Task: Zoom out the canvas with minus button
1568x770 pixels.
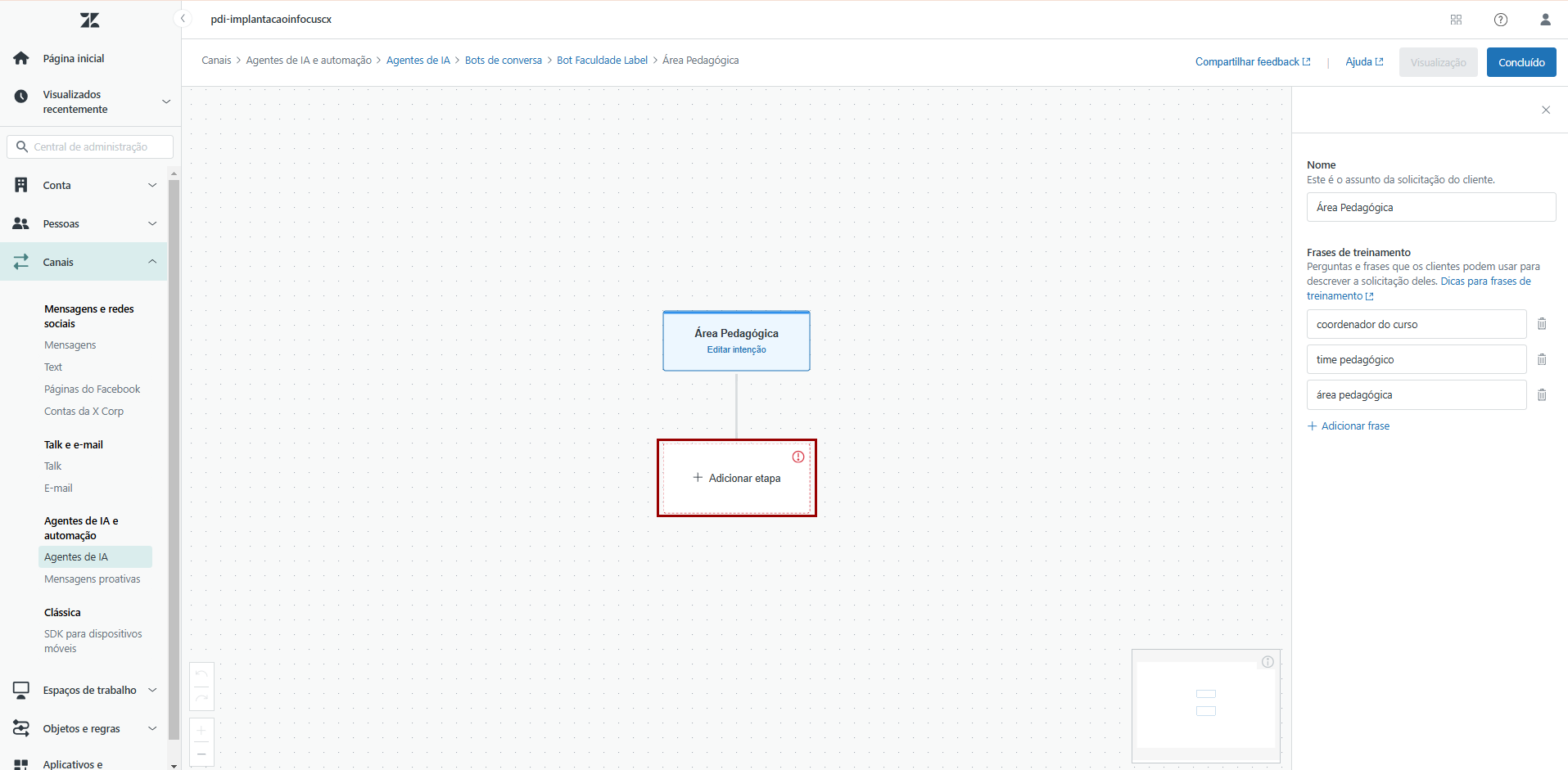Action: pyautogui.click(x=201, y=754)
